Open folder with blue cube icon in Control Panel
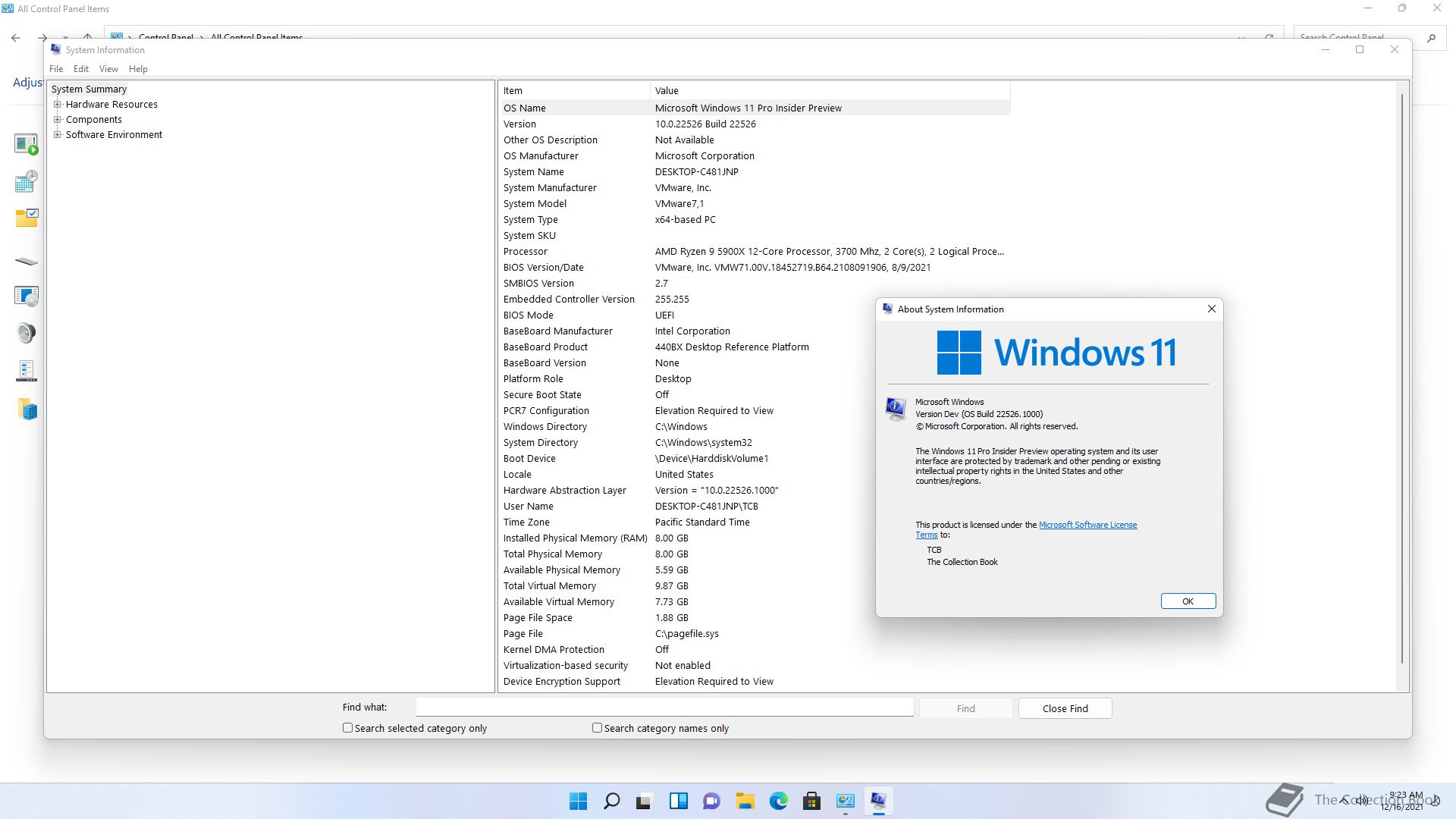The width and height of the screenshot is (1456, 819). tap(27, 409)
